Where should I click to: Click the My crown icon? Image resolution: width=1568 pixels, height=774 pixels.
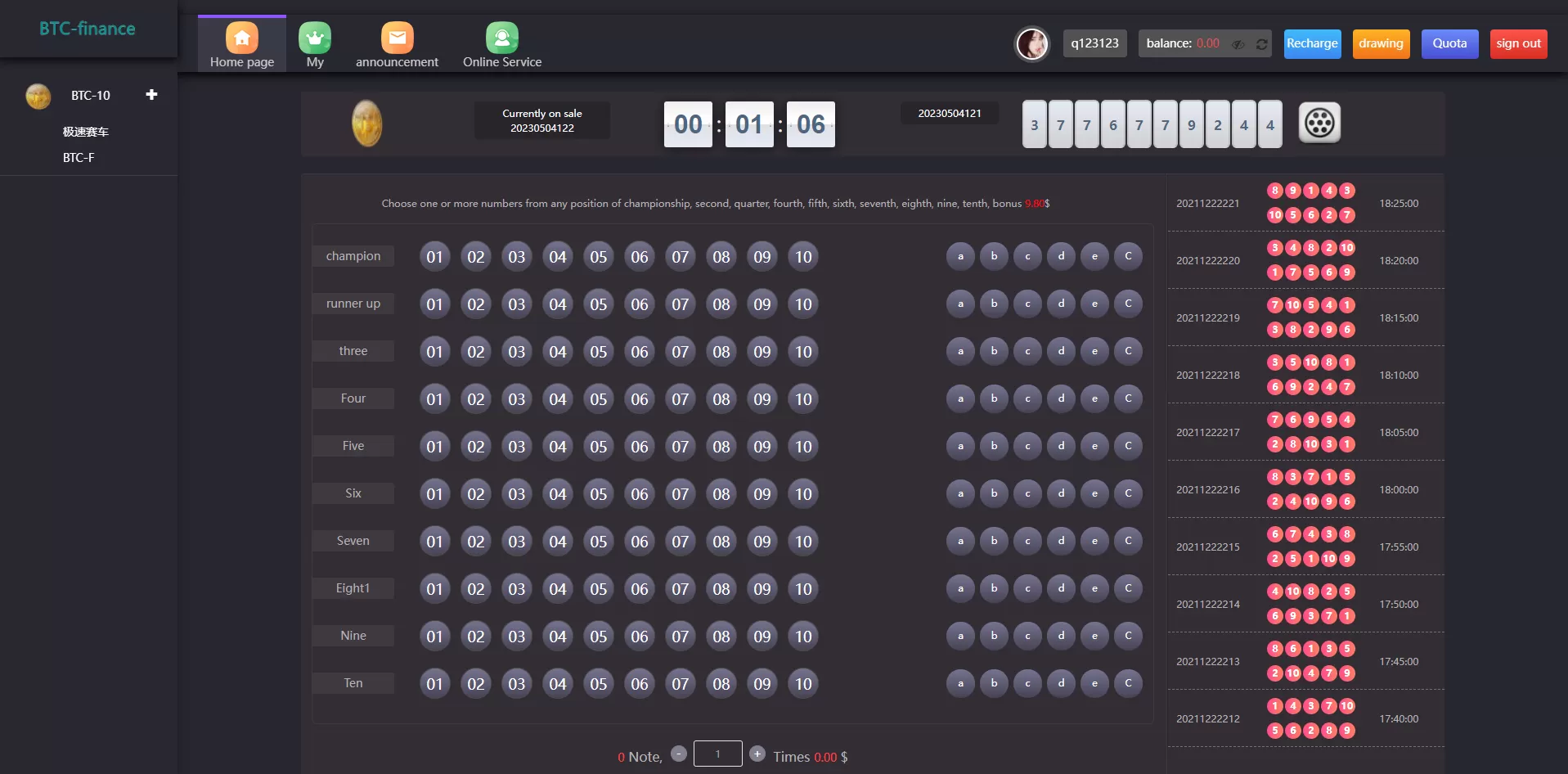[315, 38]
